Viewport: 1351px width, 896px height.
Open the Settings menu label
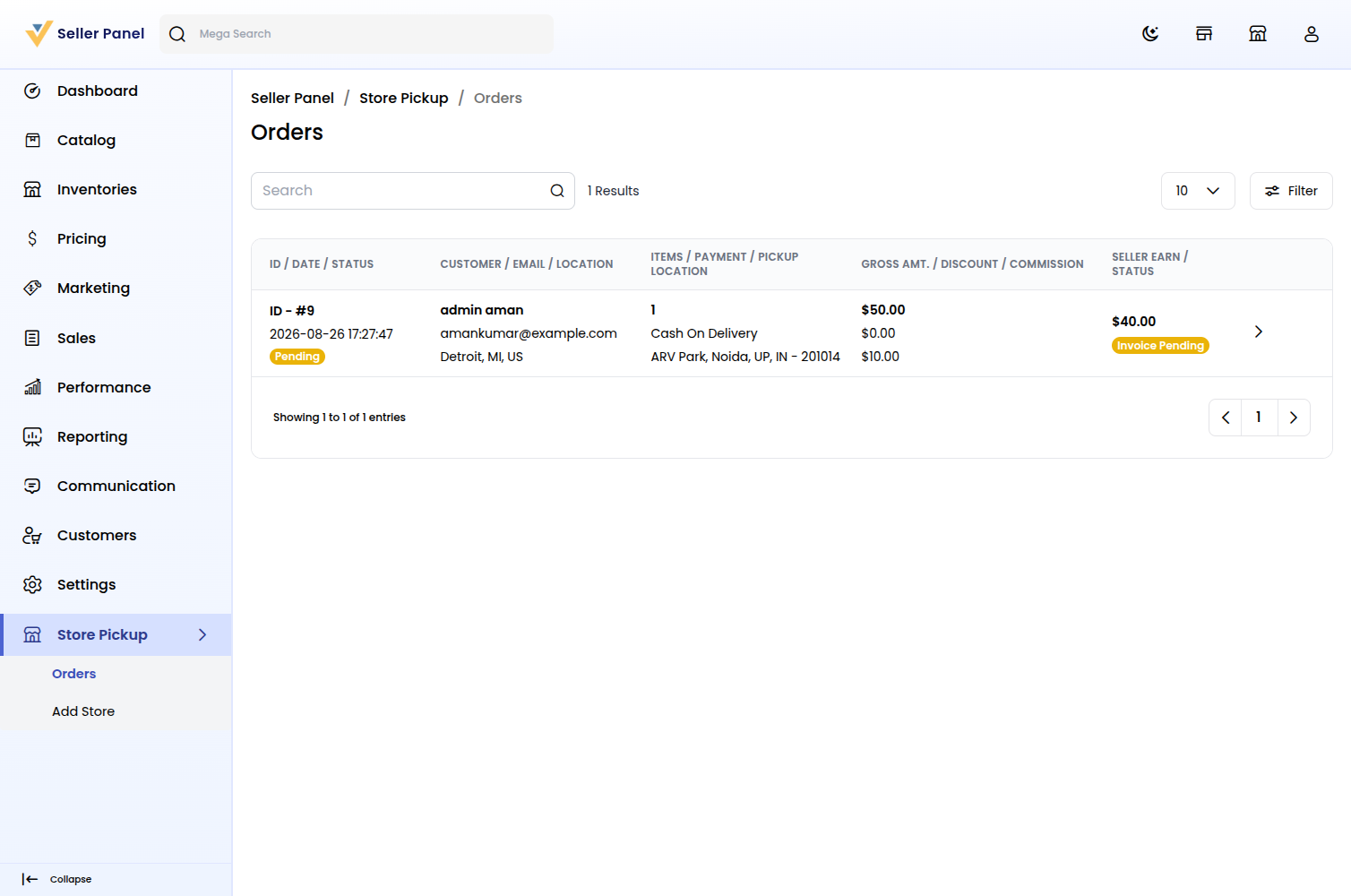(87, 584)
